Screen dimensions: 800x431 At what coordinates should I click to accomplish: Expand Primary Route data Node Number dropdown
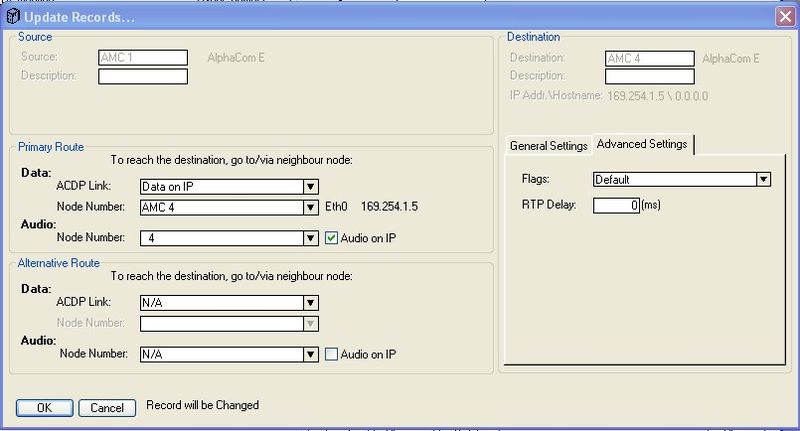coord(311,208)
